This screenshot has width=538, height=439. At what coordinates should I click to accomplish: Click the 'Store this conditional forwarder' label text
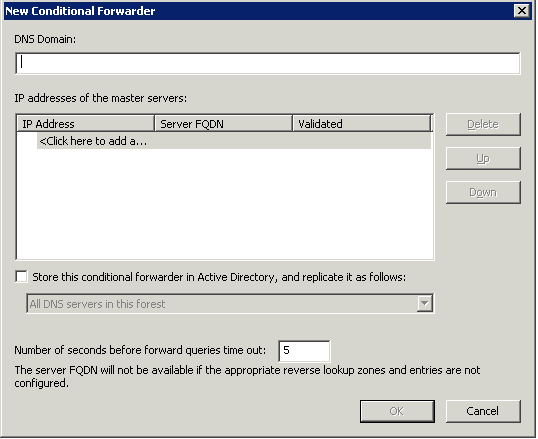point(219,277)
